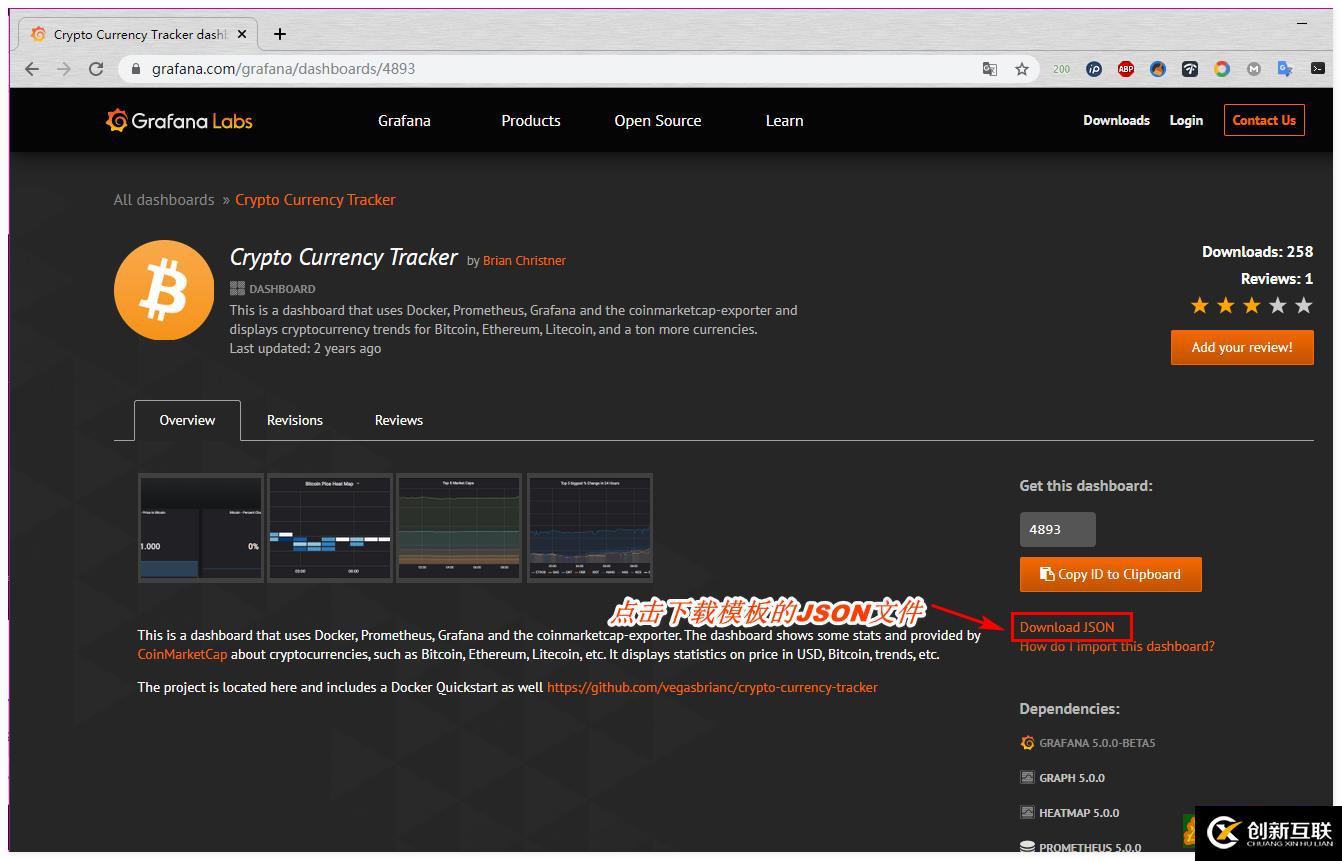Click the Grafana Labs logo
This screenshot has height=861, width=1342.
coord(179,121)
